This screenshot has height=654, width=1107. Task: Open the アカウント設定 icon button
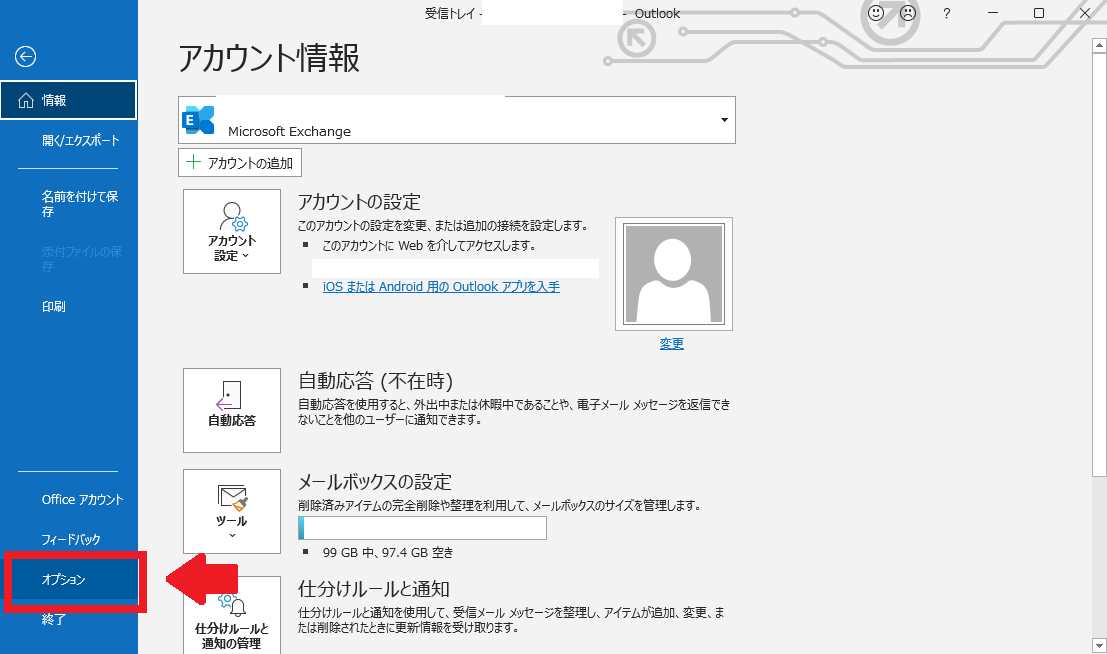click(232, 231)
